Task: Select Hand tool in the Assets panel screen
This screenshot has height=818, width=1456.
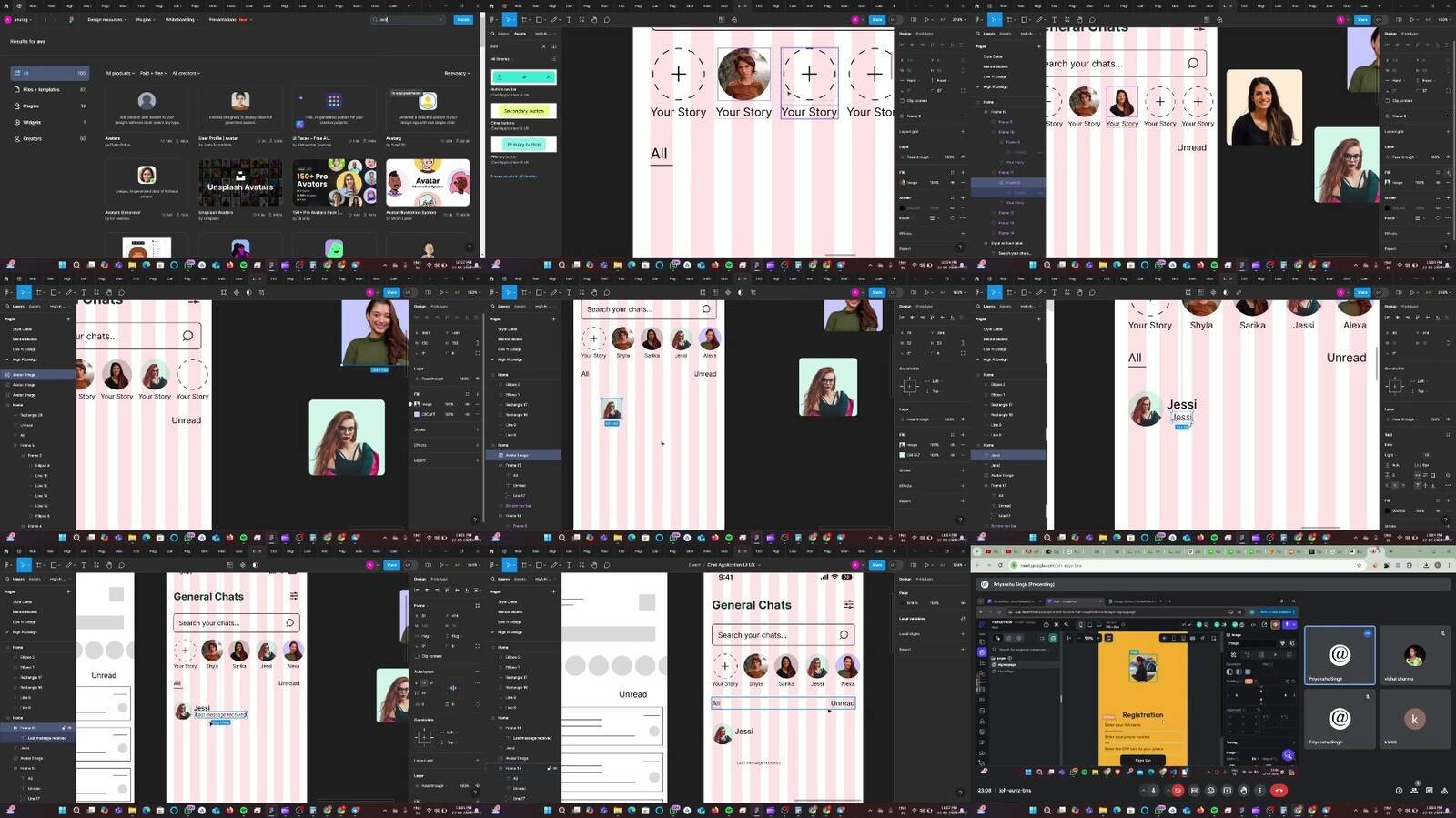Action: point(594,20)
